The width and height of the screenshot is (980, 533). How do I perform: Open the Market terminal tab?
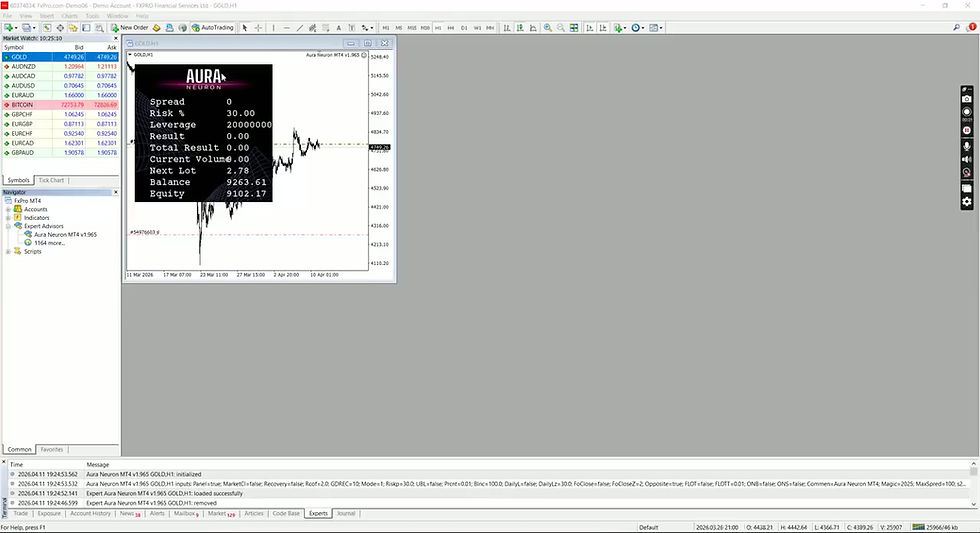tap(221, 514)
